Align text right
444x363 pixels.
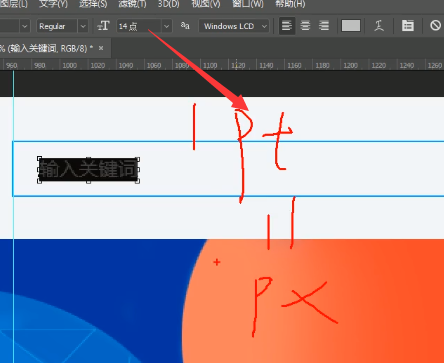click(324, 26)
